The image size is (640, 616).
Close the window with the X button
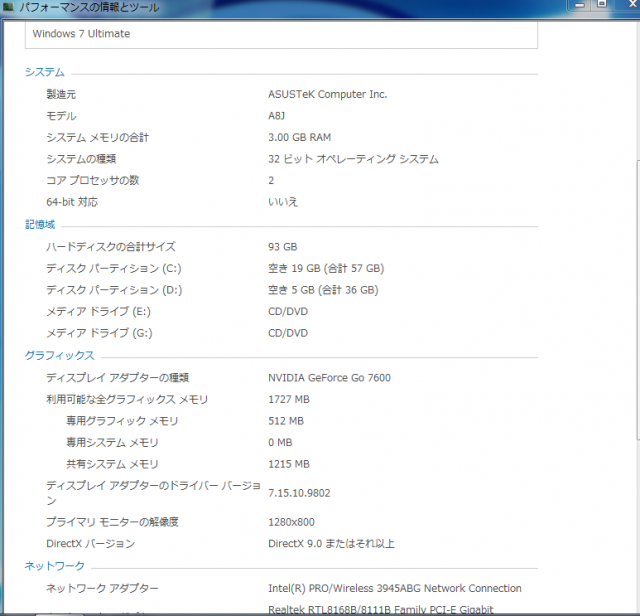pos(633,5)
